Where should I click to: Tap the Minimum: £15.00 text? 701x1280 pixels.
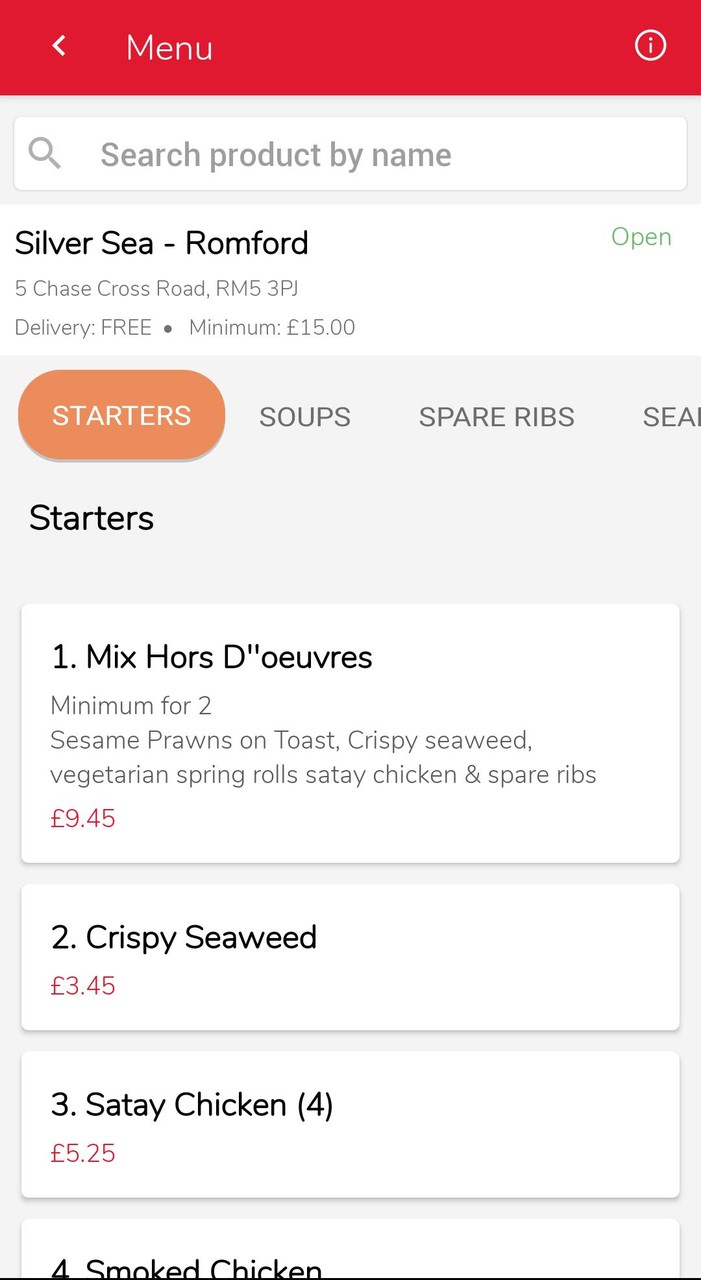click(272, 327)
